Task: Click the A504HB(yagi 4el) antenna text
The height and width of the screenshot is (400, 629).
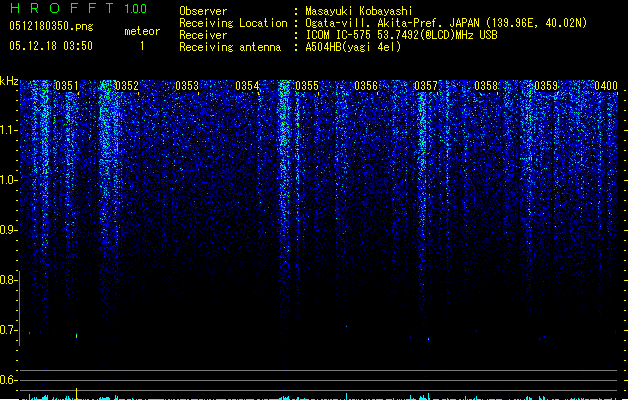Action: tap(353, 47)
